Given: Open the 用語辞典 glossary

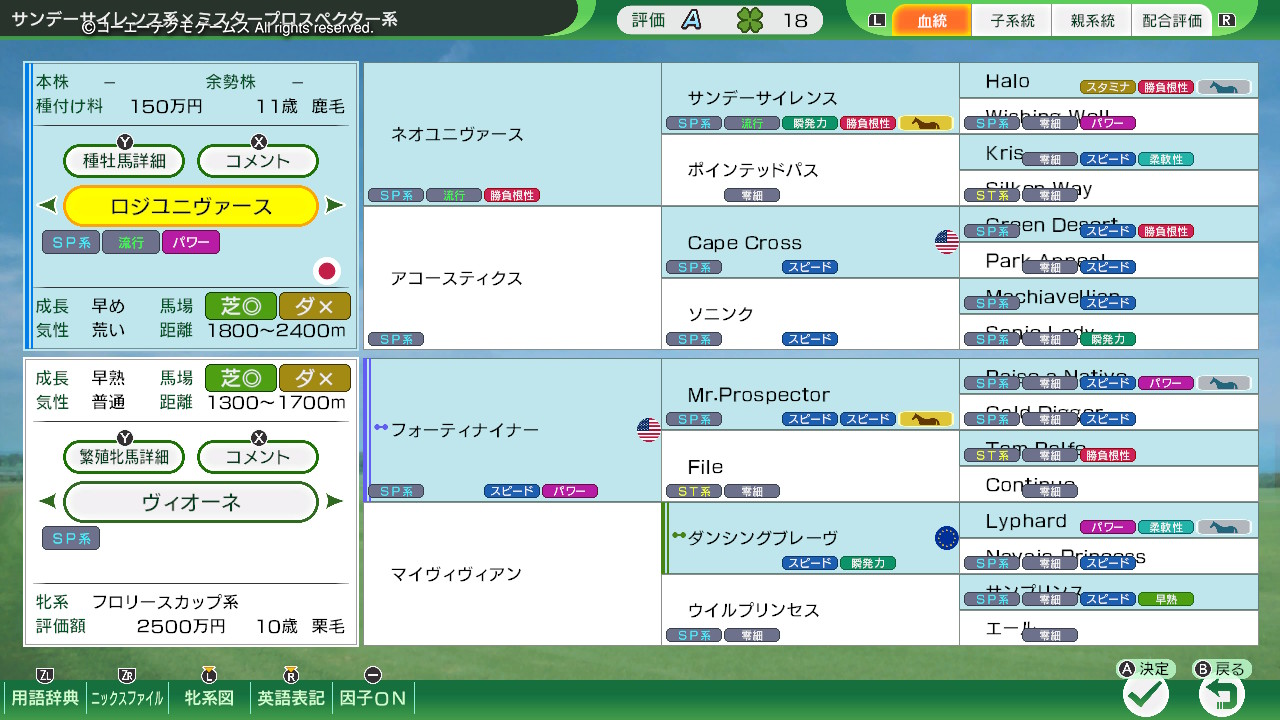Looking at the screenshot, I should pos(45,698).
